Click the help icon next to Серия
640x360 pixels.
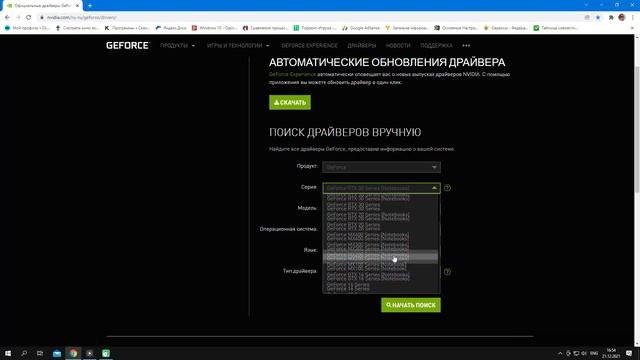[x=447, y=188]
